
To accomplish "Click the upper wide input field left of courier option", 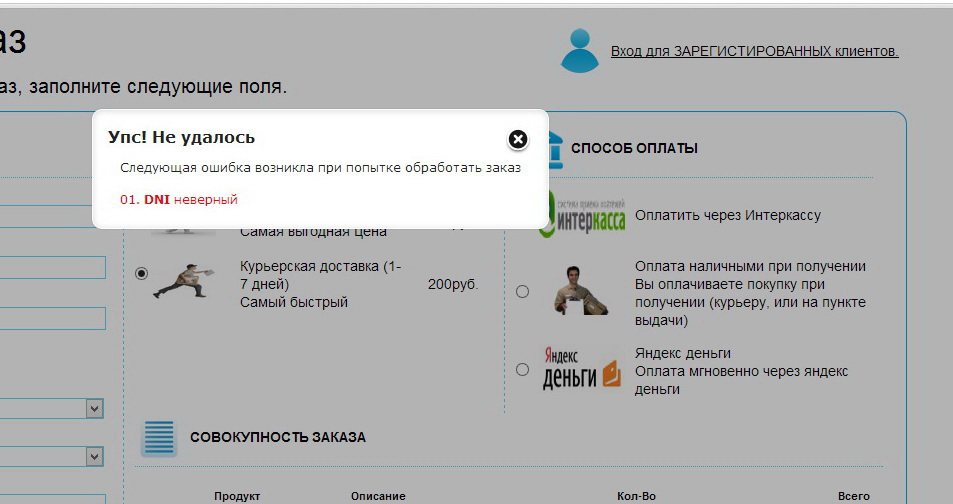I will point(52,268).
